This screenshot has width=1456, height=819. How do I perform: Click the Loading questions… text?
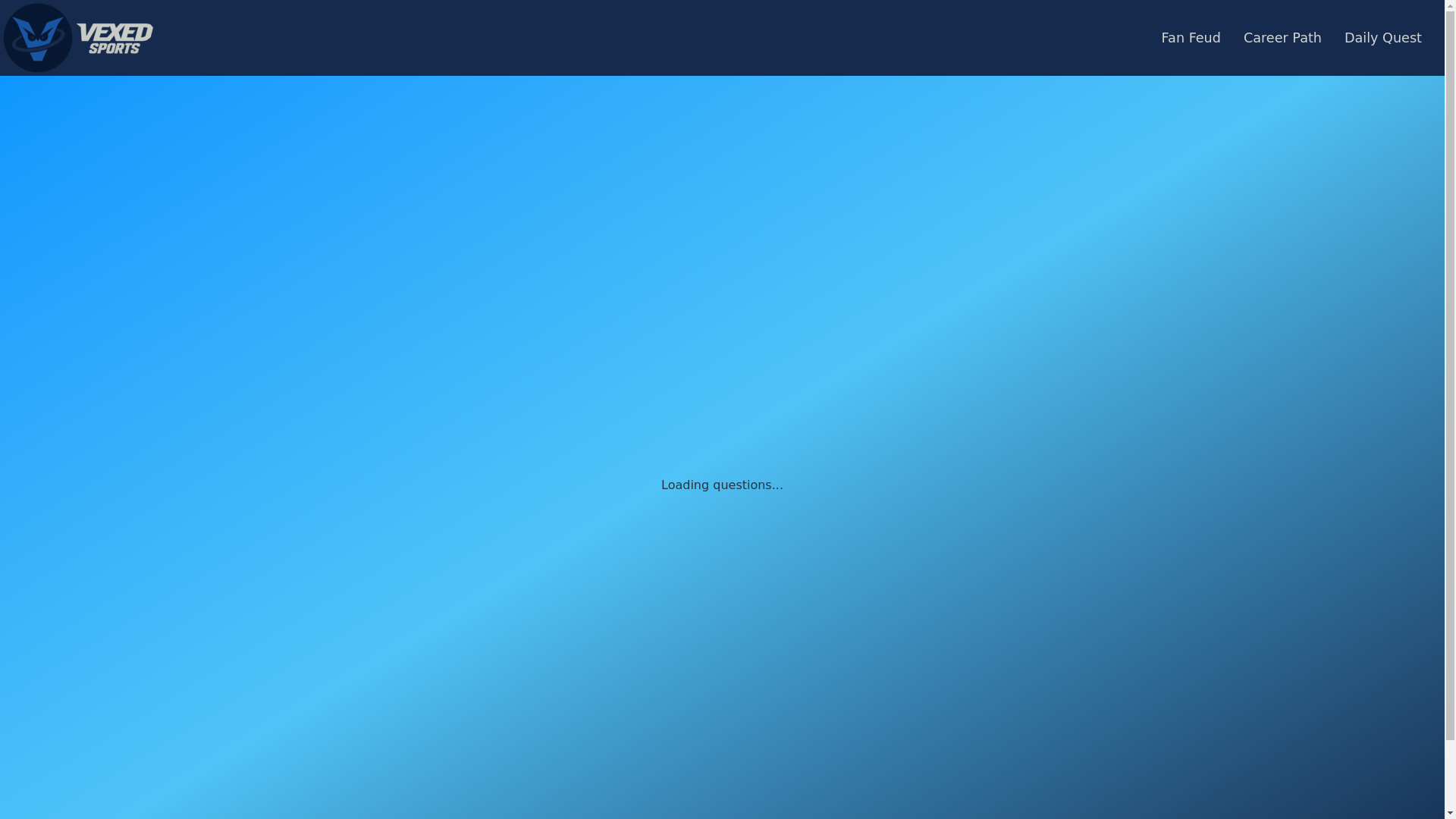[722, 485]
